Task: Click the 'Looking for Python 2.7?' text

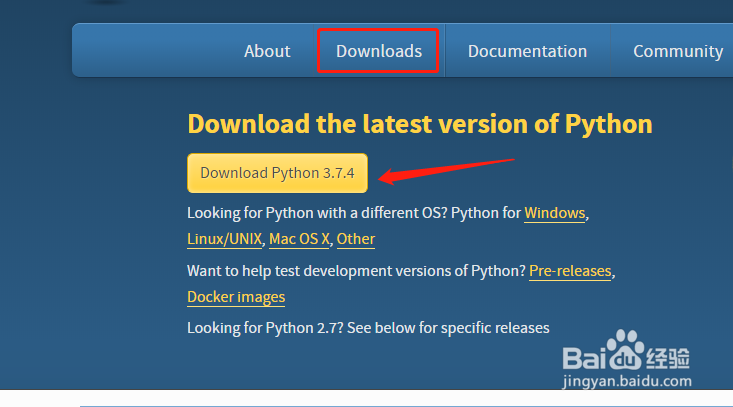Action: [368, 328]
